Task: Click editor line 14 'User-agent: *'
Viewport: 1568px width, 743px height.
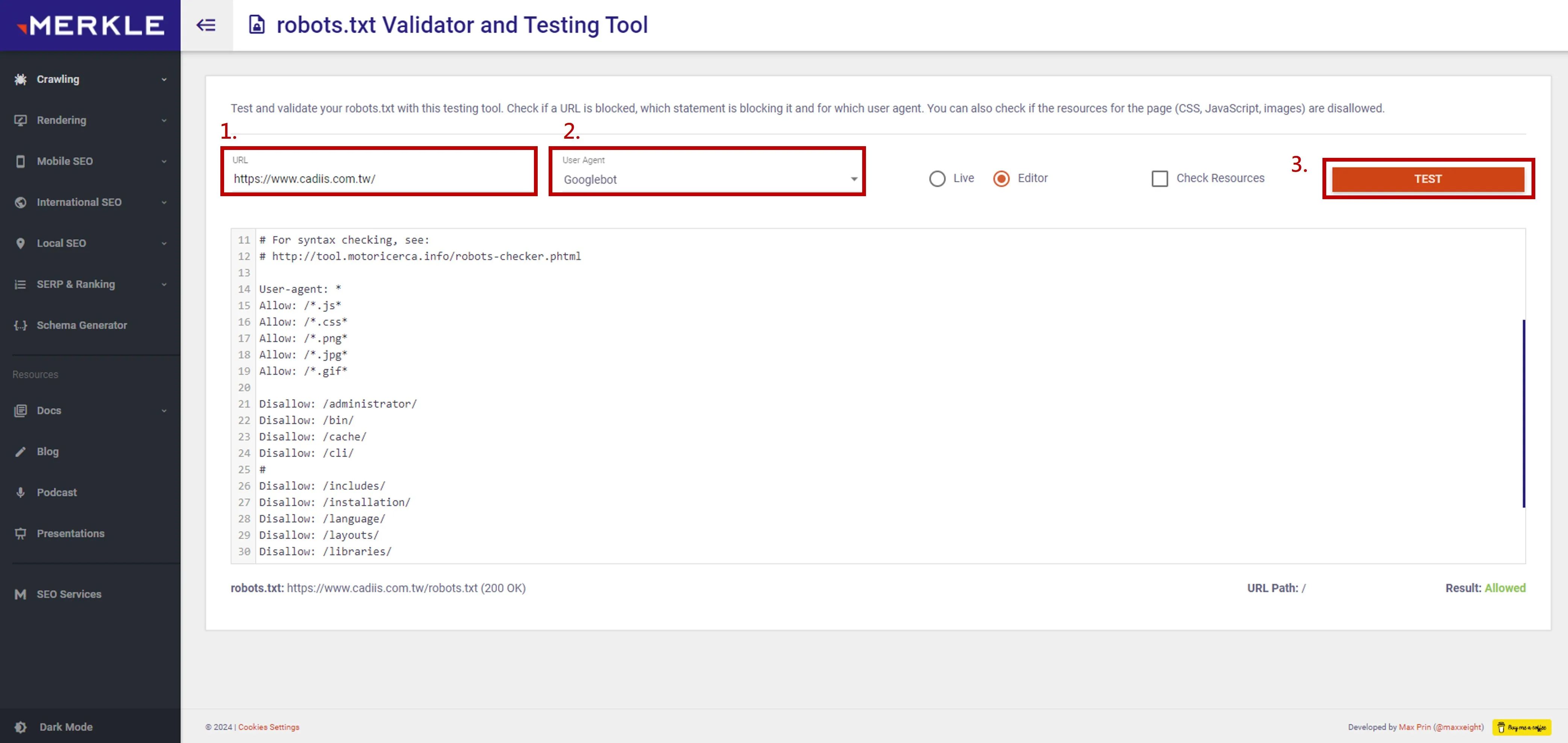Action: pyautogui.click(x=299, y=289)
